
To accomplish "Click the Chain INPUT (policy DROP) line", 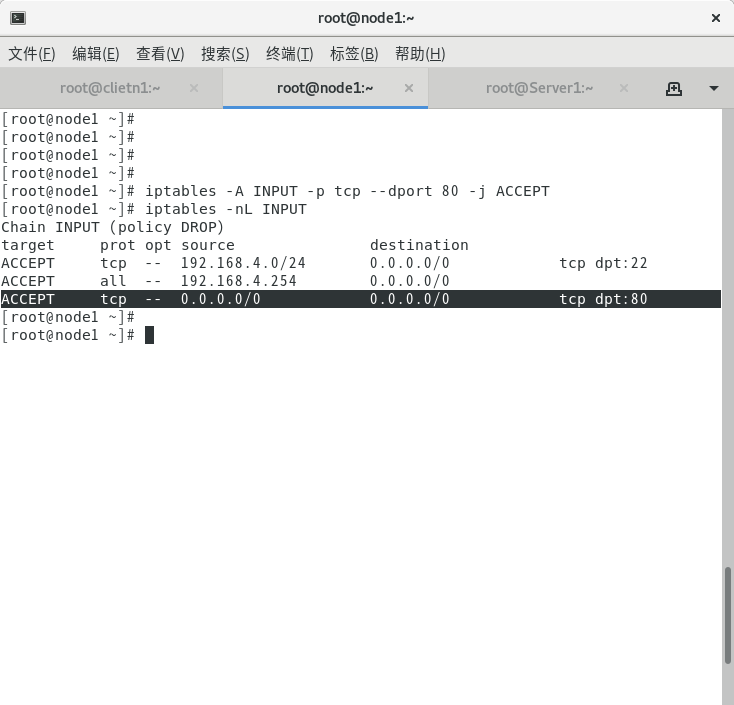I will click(112, 228).
